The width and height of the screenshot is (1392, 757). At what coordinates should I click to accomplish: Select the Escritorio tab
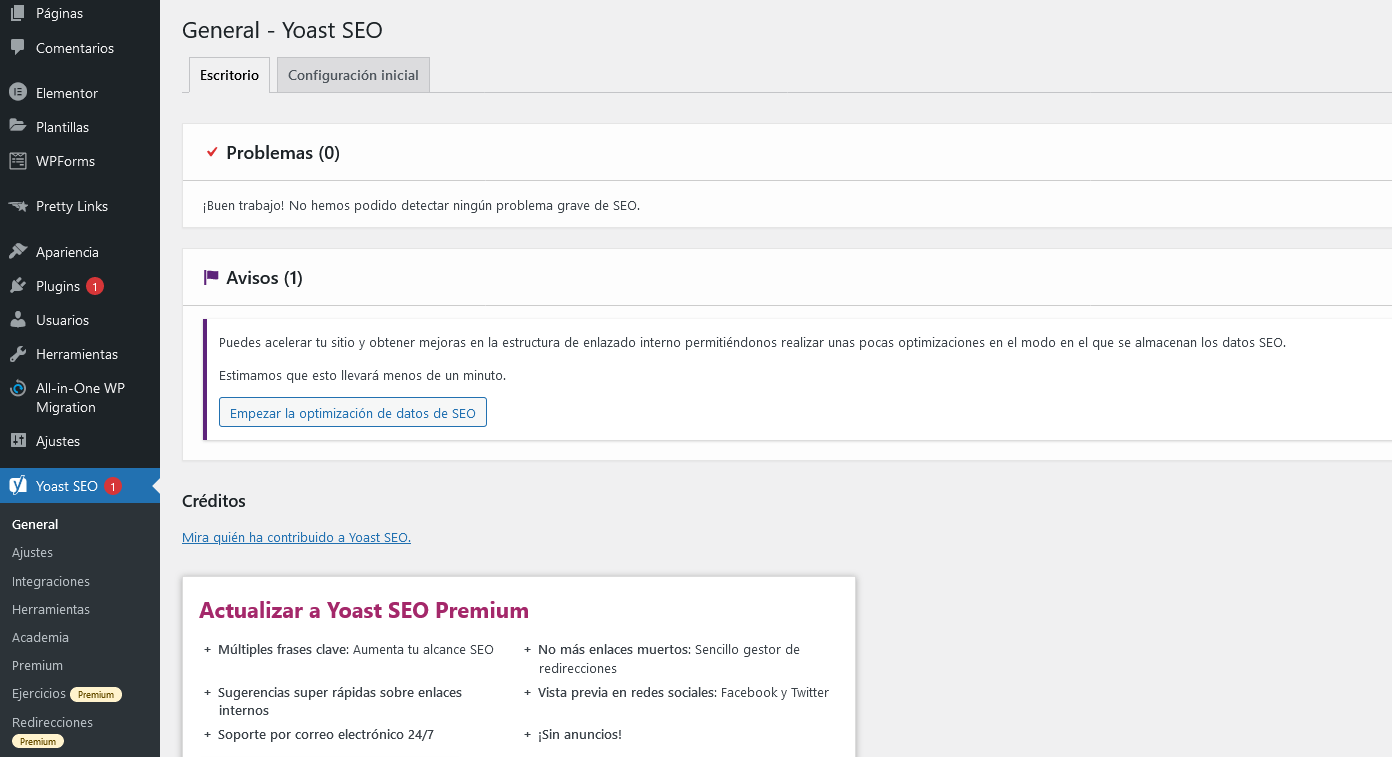click(229, 76)
